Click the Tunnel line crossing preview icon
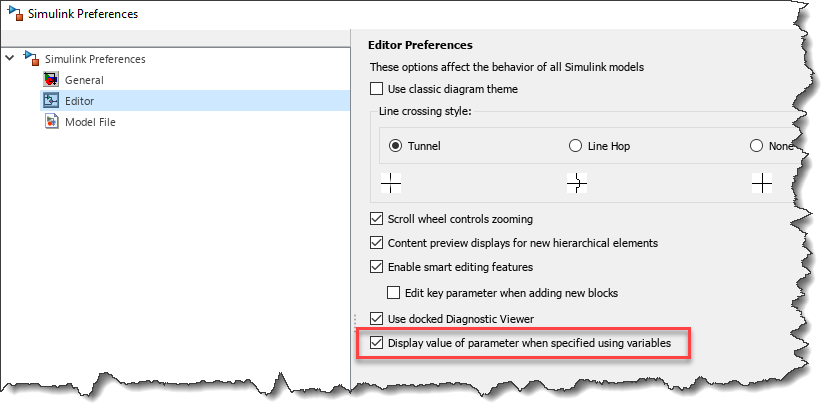This screenshot has width=835, height=419. click(x=391, y=184)
